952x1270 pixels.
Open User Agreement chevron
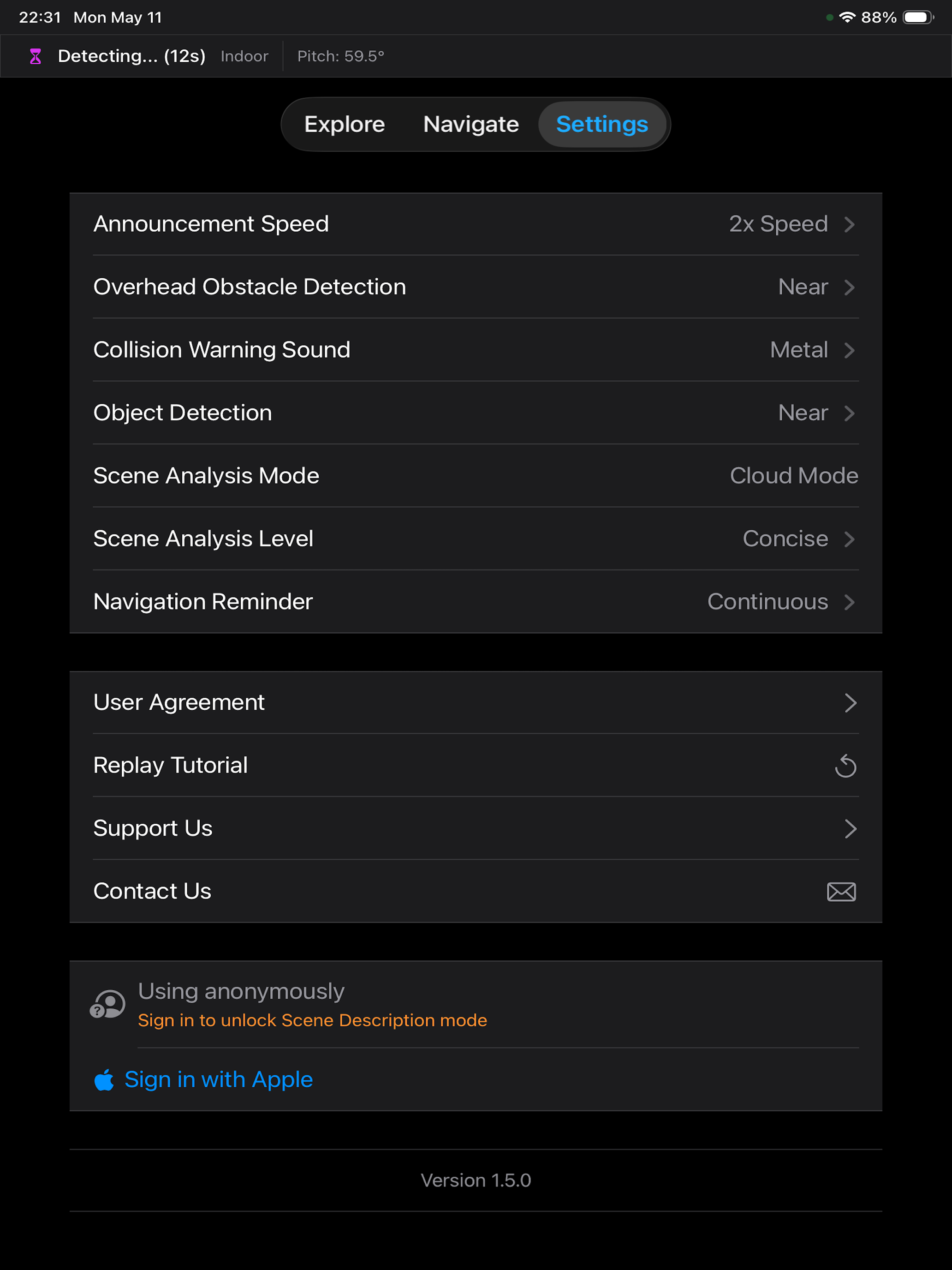pyautogui.click(x=851, y=703)
